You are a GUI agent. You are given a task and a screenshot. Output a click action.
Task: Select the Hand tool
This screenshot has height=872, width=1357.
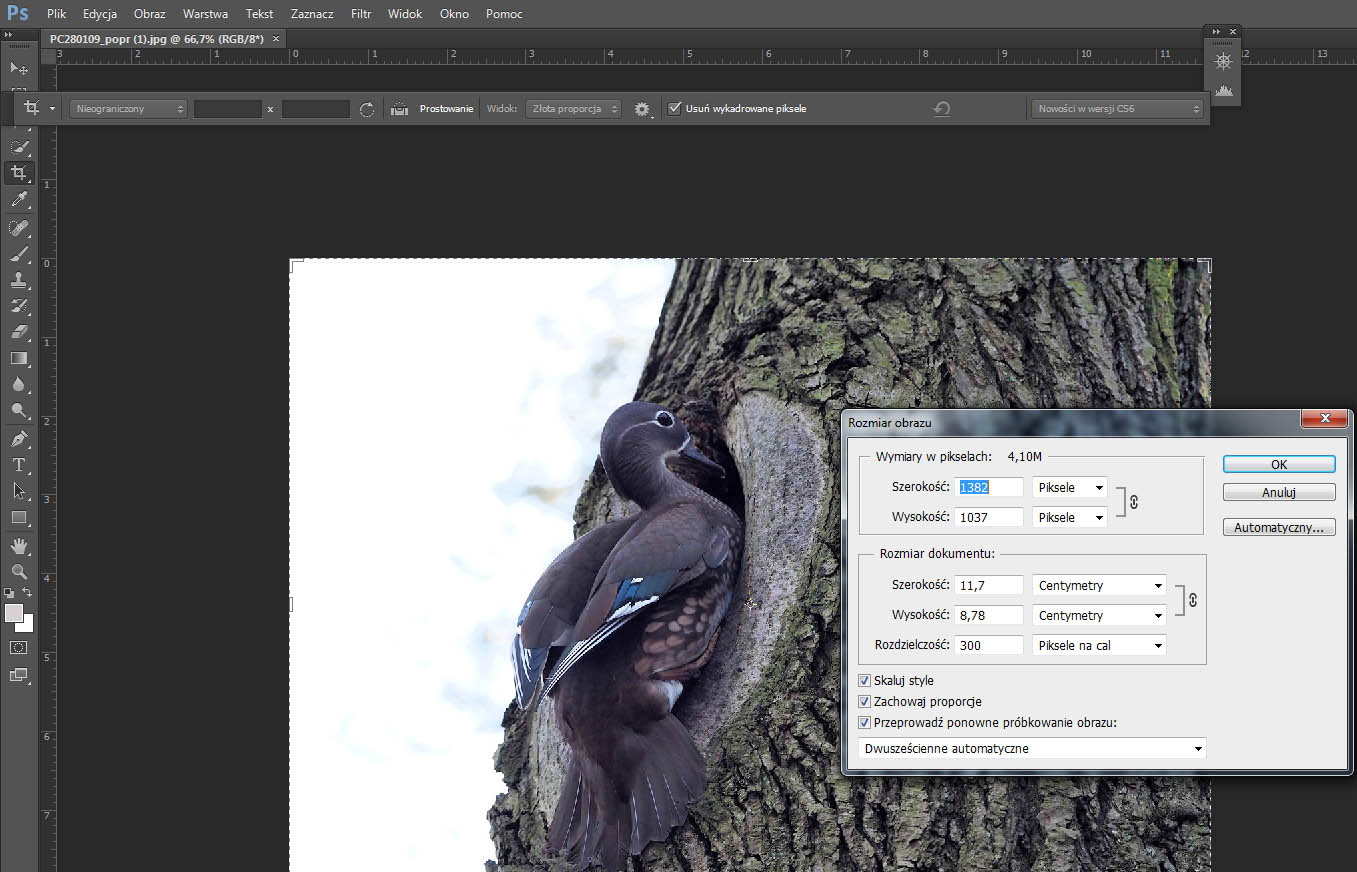pos(18,545)
